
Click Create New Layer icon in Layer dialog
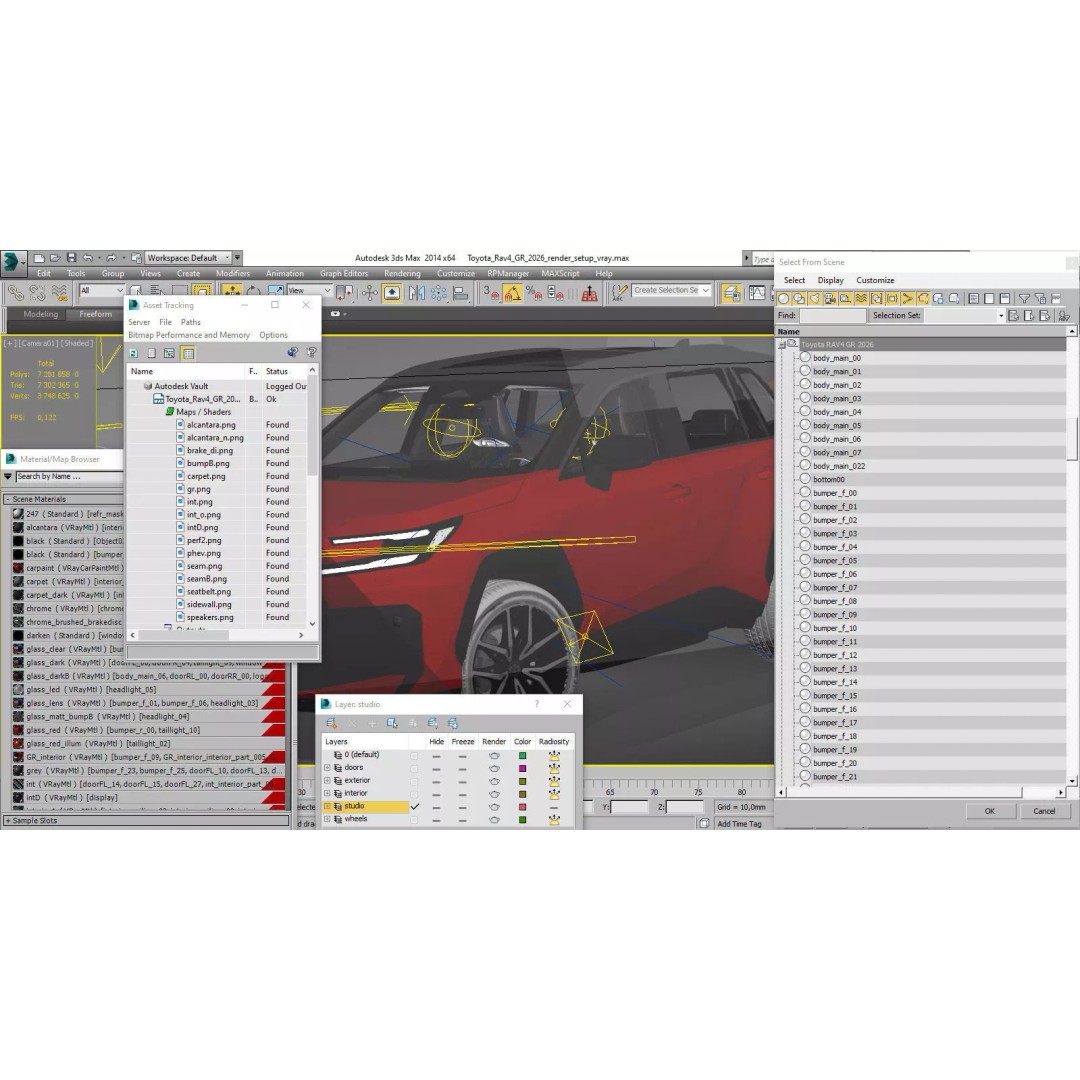coord(331,723)
